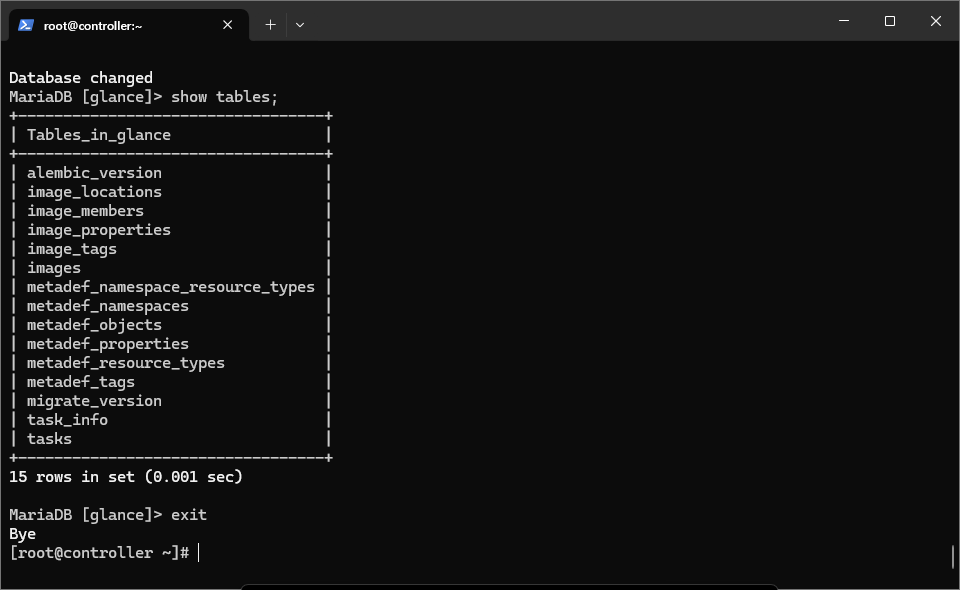Close the terminal window

tap(936, 21)
